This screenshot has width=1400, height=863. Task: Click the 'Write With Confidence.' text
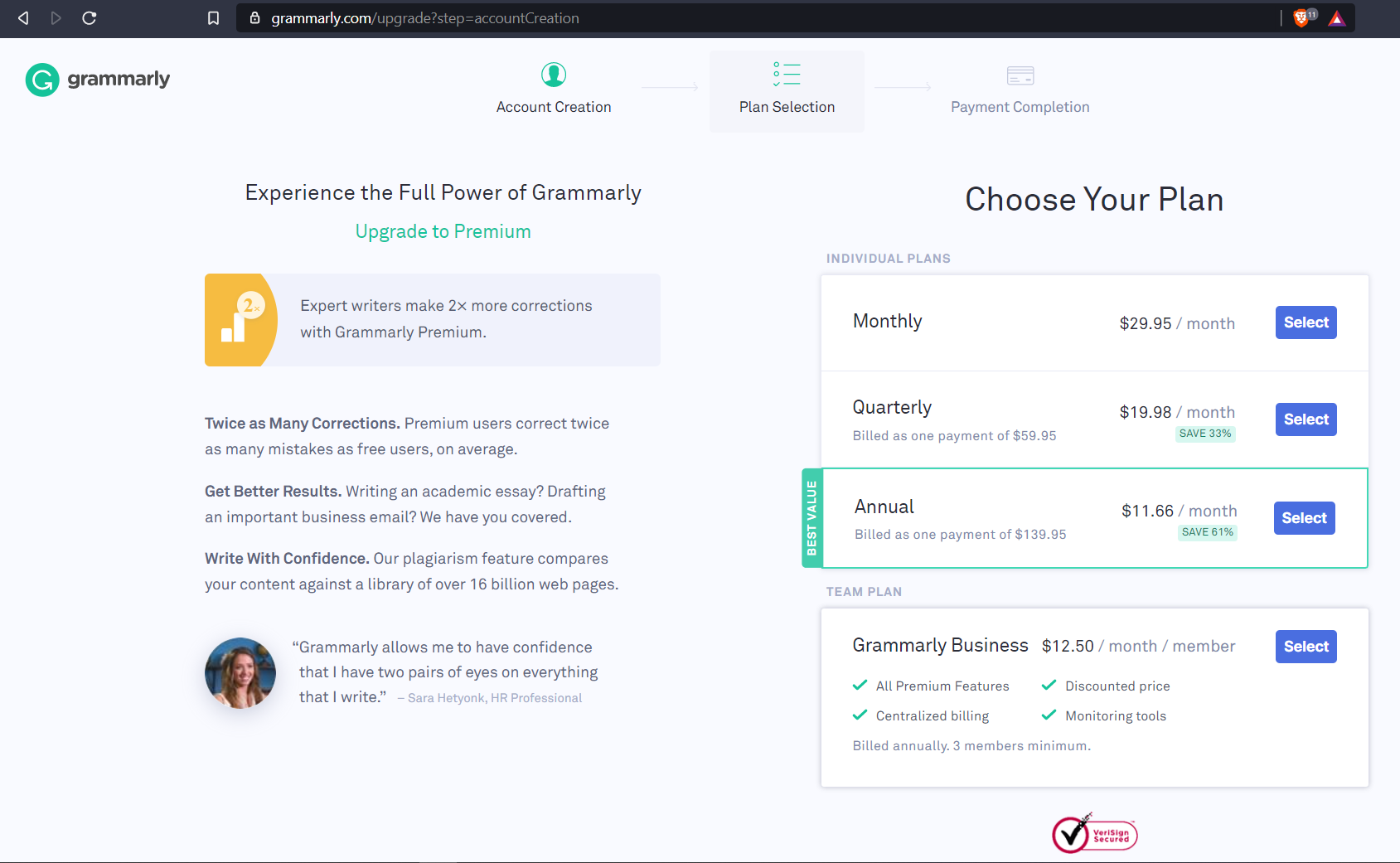point(287,559)
